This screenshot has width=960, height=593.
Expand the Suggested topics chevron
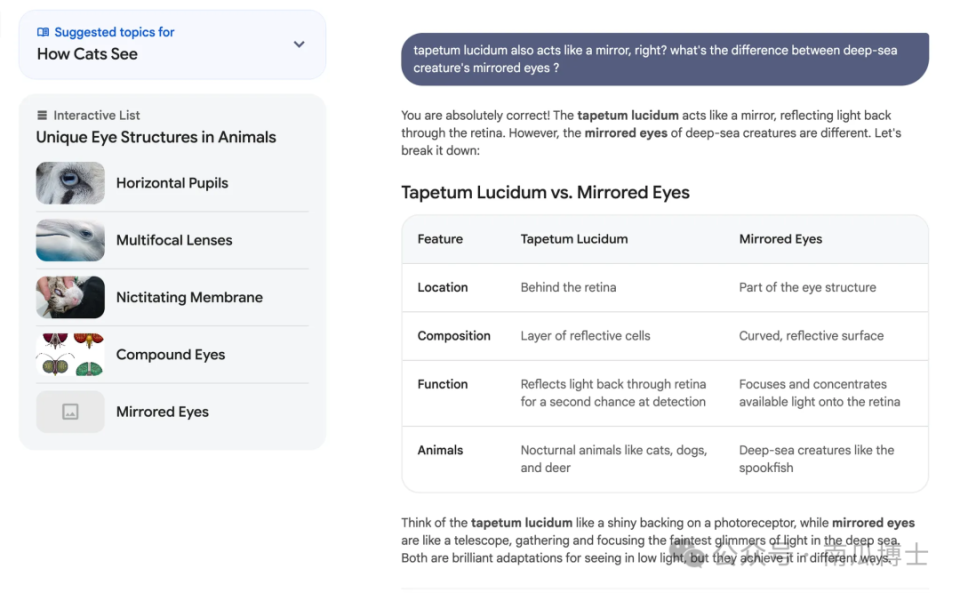[298, 44]
